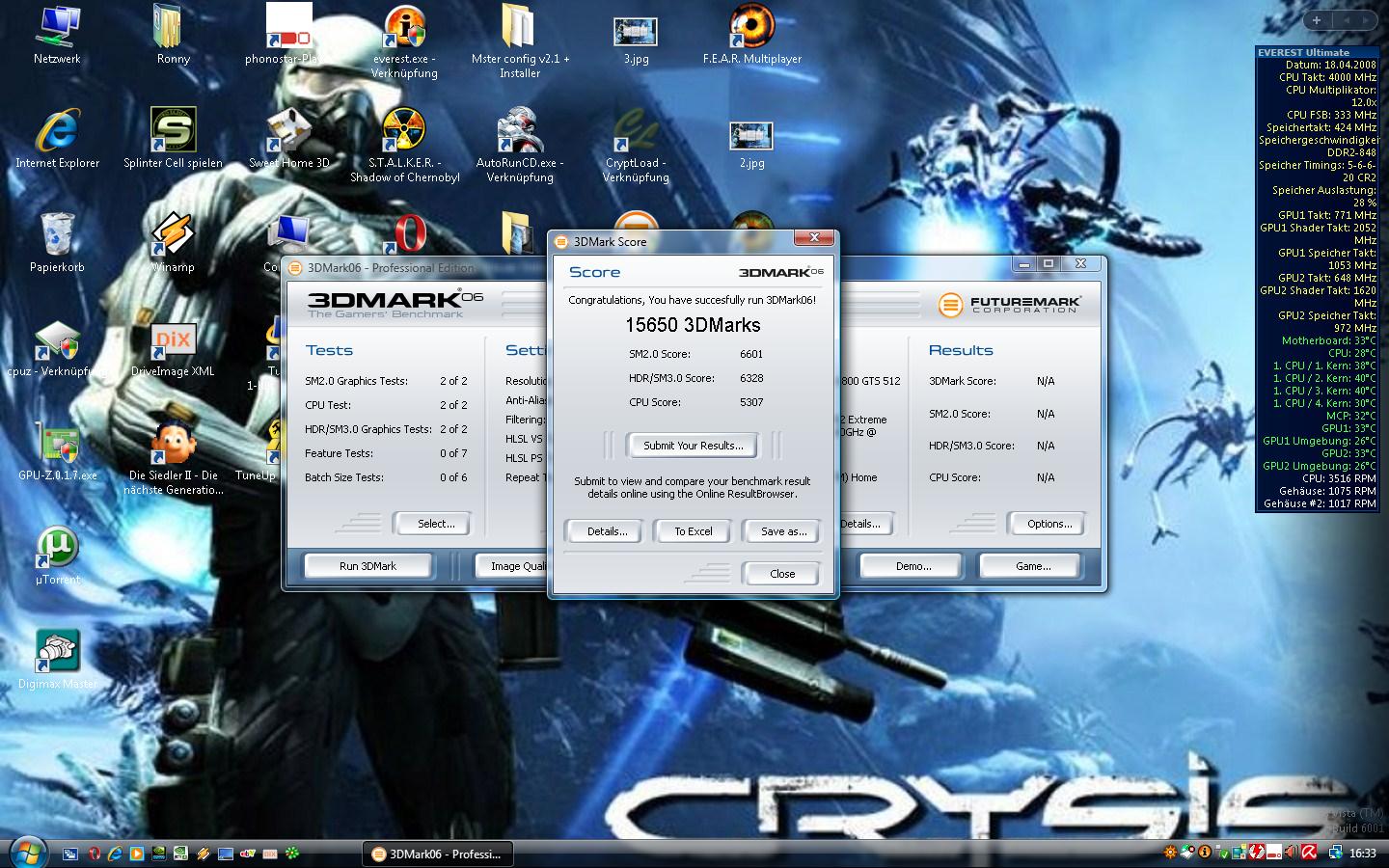Open Winamp from quick launch bar

pos(204,854)
